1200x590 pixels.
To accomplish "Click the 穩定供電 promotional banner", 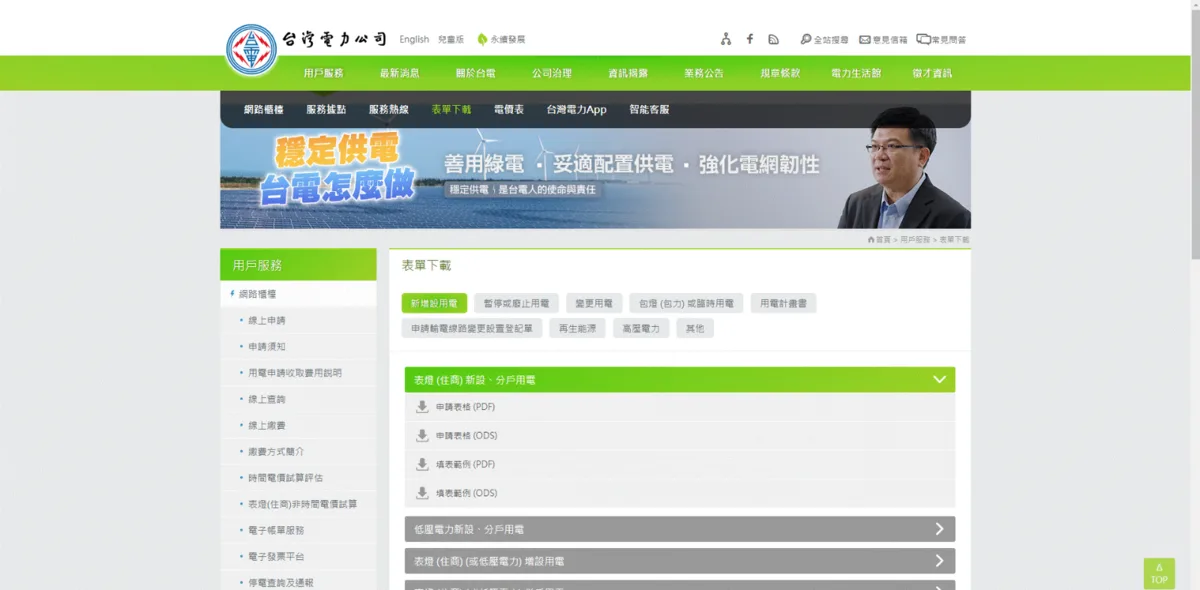I will [x=595, y=178].
